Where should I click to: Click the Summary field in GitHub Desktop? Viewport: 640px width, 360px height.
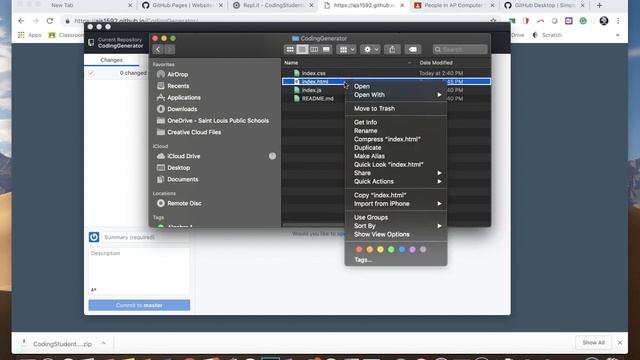[146, 237]
